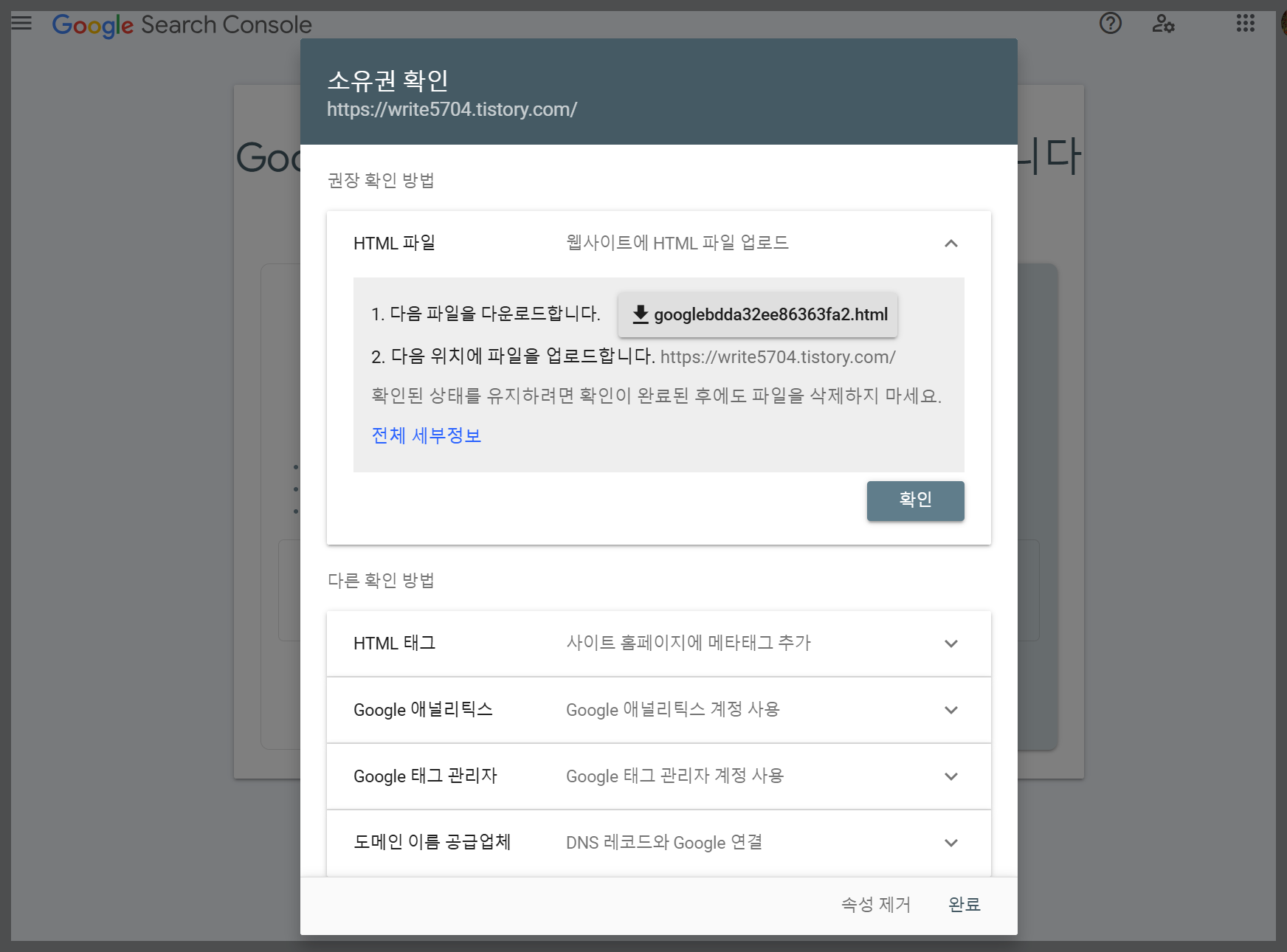Click the DNS 레코드와 Google 연결 description
Viewport: 1287px width, 952px height.
click(x=664, y=842)
